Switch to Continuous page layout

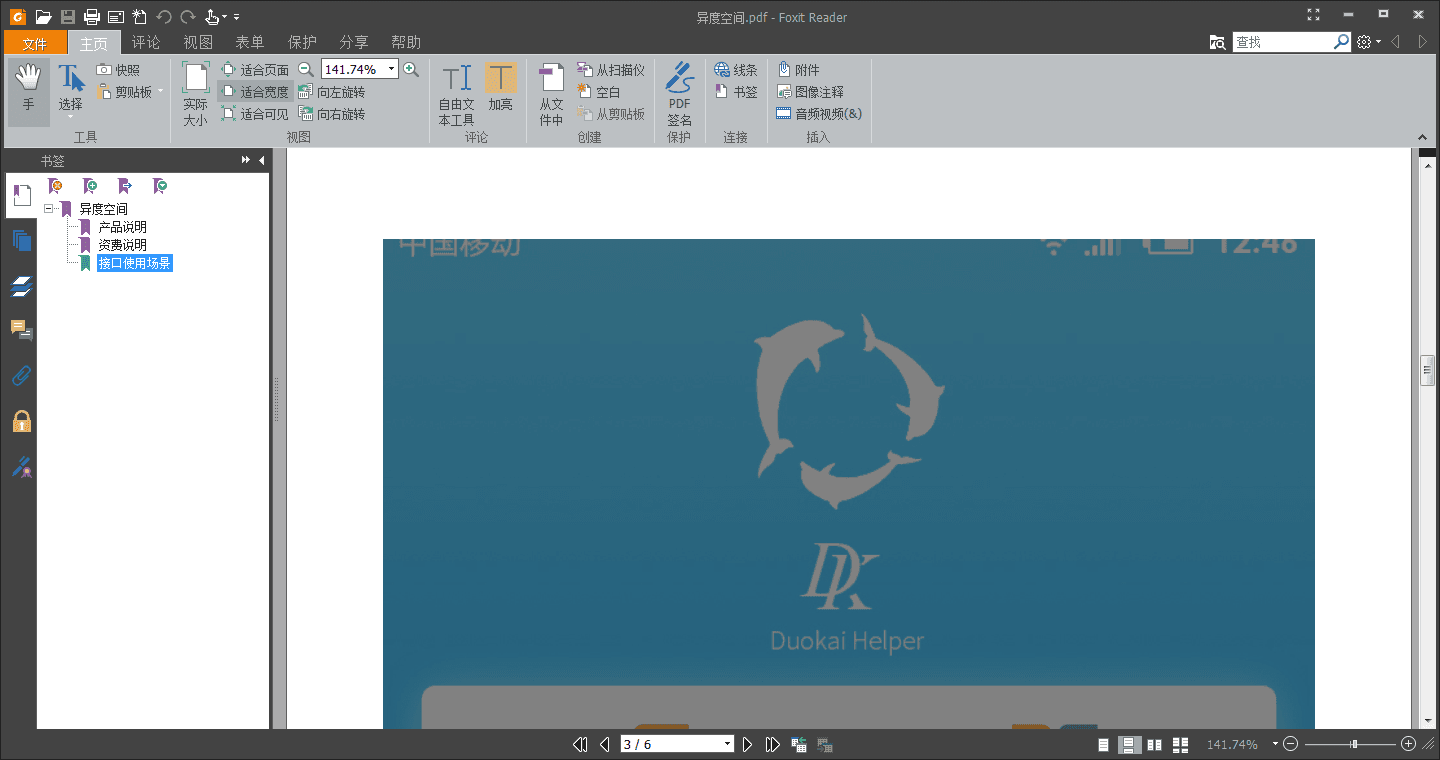tap(1130, 744)
